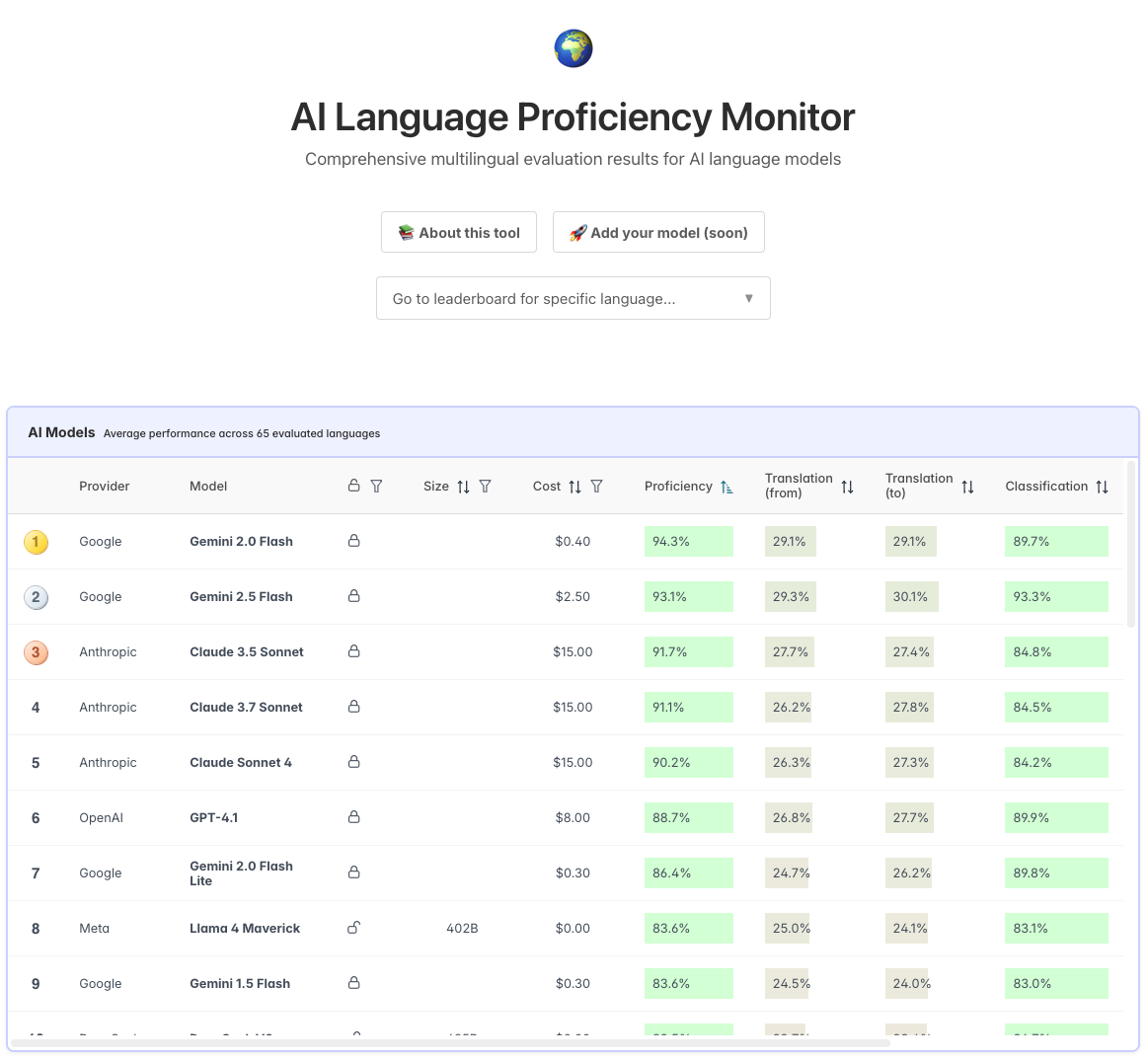
Task: Click lock icon in Claude 3.5 Sonnet row
Action: pyautogui.click(x=353, y=651)
